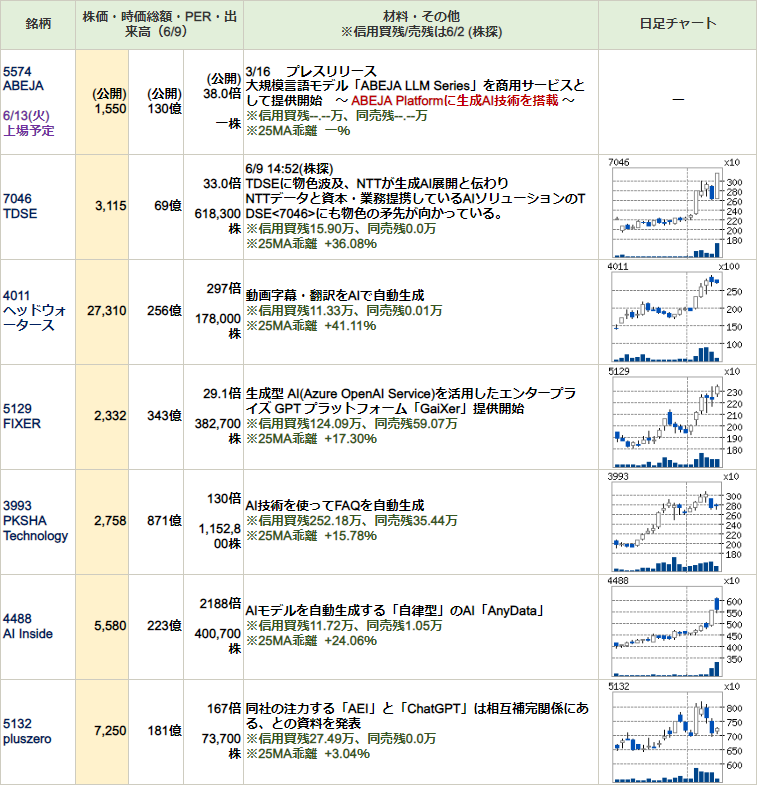Select market cap 256億
757x785 pixels.
[164, 311]
